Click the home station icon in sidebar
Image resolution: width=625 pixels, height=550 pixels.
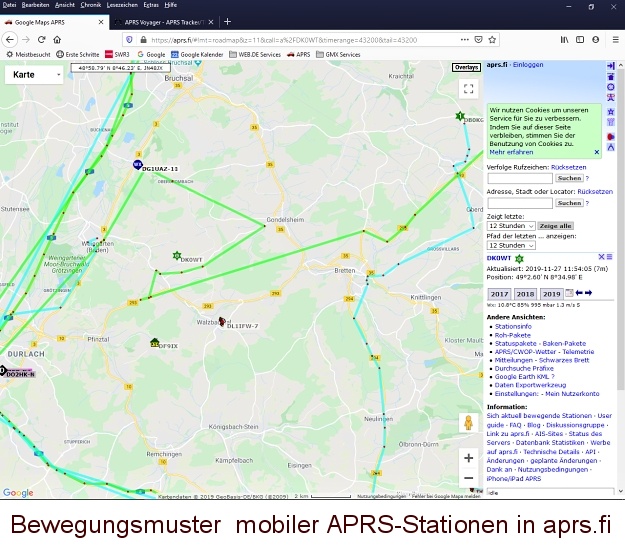[x=610, y=77]
